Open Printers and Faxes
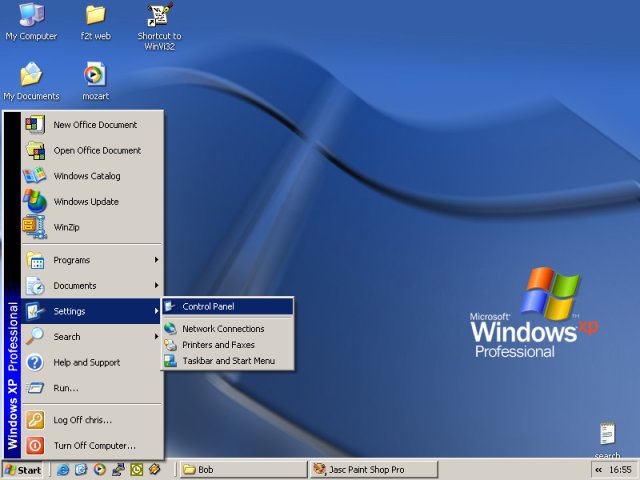Viewport: 640px width, 480px height. point(228,345)
